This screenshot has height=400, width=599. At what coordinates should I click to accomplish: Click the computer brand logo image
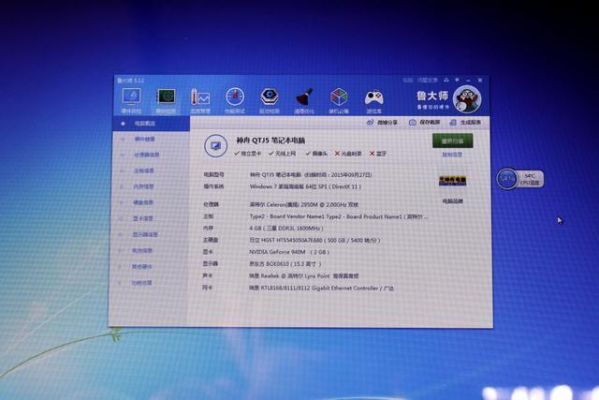coord(452,181)
